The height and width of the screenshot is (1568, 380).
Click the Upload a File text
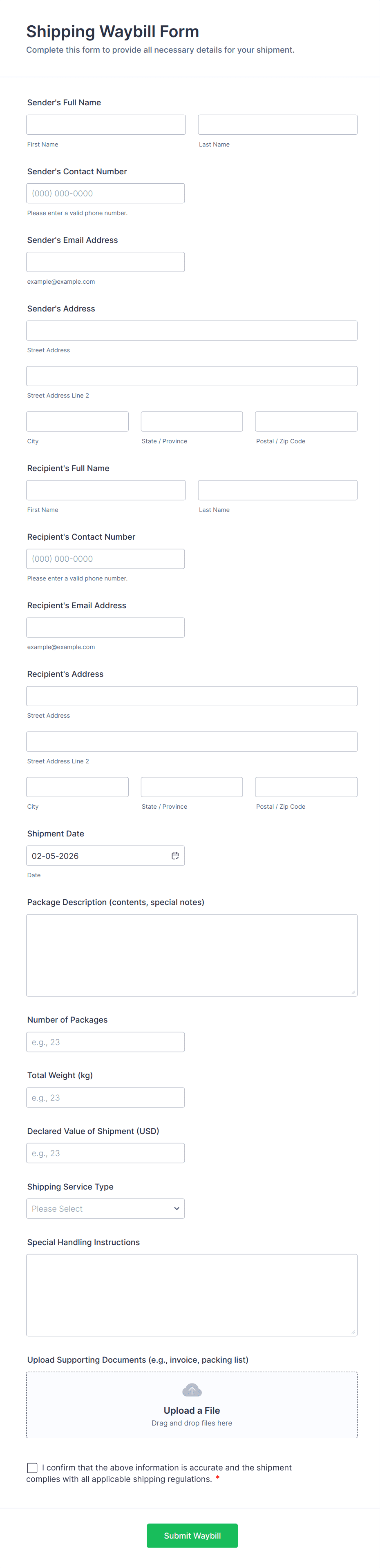(192, 1410)
